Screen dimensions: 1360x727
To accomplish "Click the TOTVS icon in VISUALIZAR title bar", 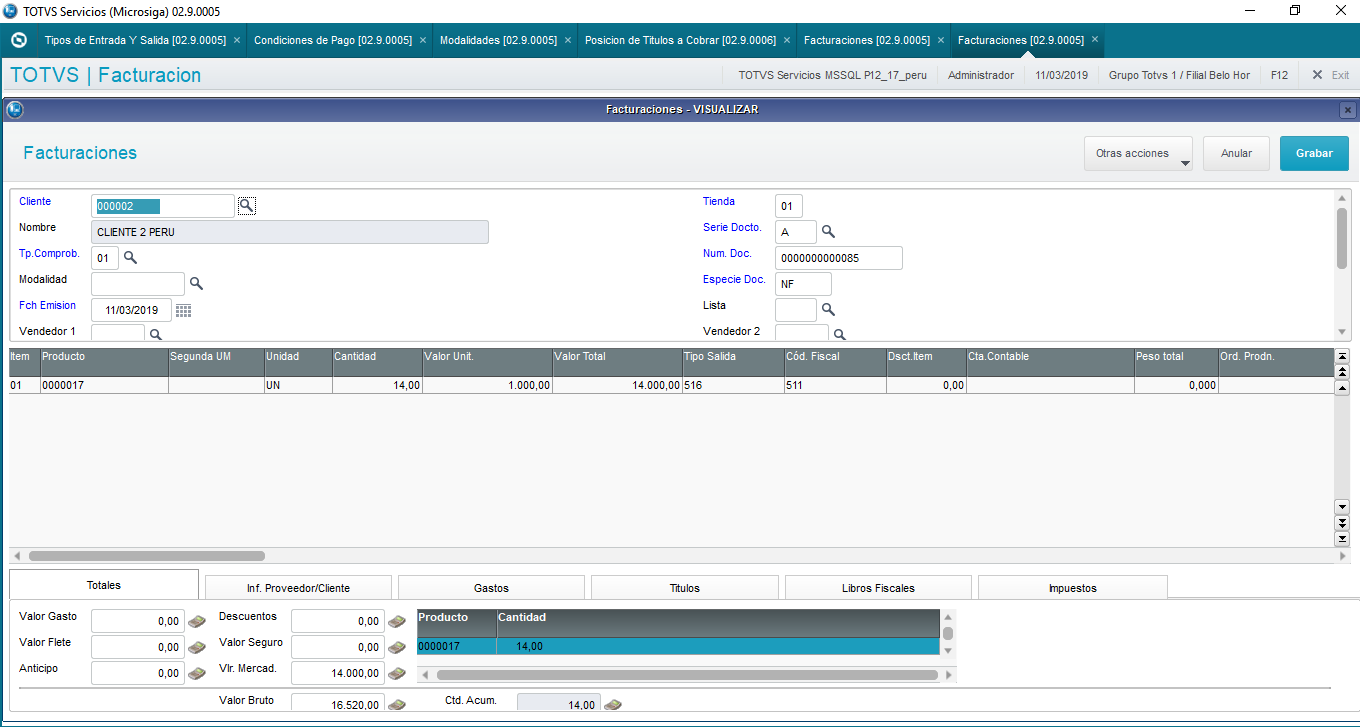I will pyautogui.click(x=15, y=109).
